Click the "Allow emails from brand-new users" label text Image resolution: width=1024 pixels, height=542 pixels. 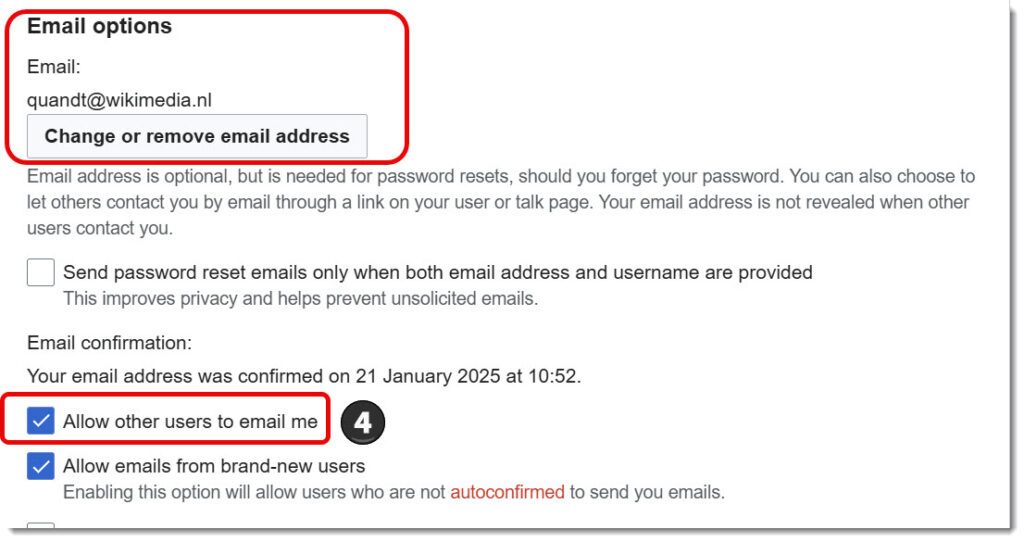click(x=214, y=466)
